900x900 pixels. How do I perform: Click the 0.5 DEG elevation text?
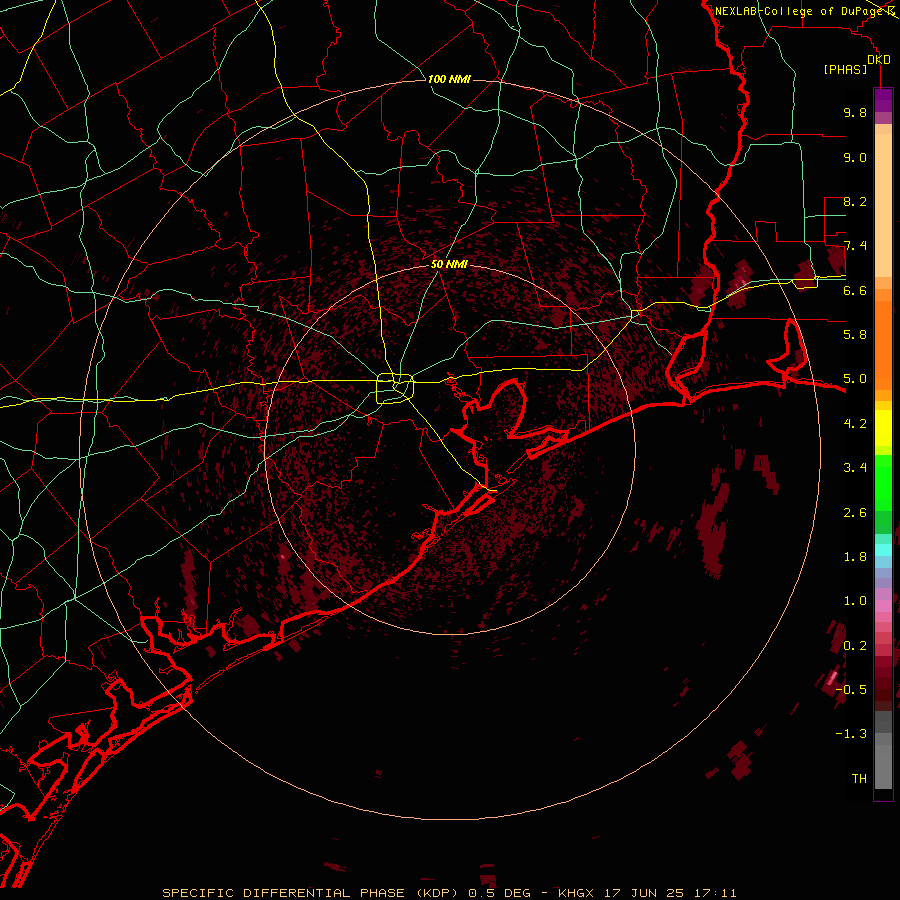499,893
